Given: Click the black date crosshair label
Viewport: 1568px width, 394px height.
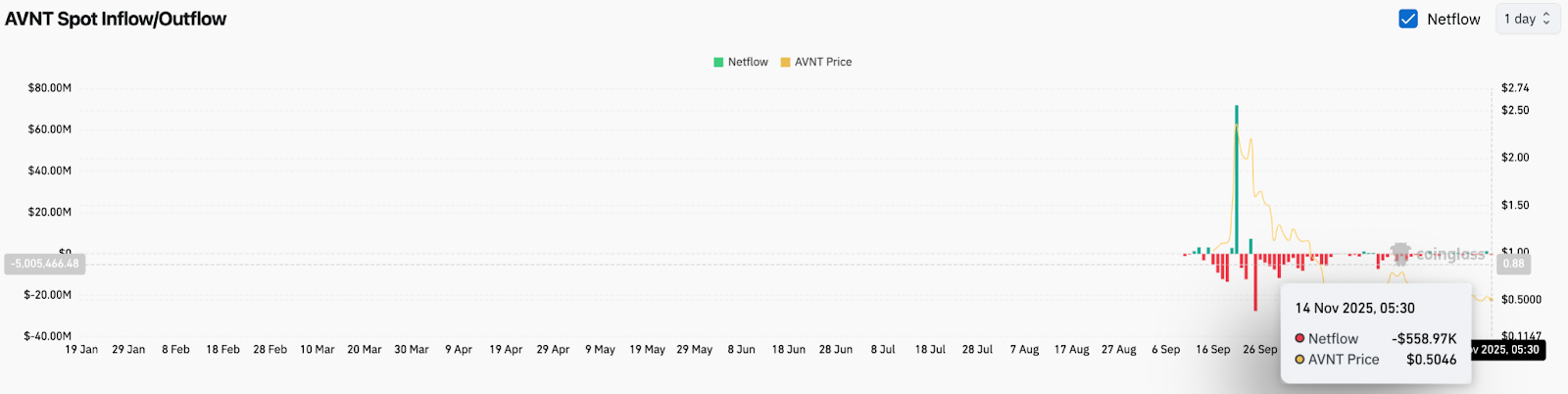Looking at the screenshot, I should [x=1507, y=350].
